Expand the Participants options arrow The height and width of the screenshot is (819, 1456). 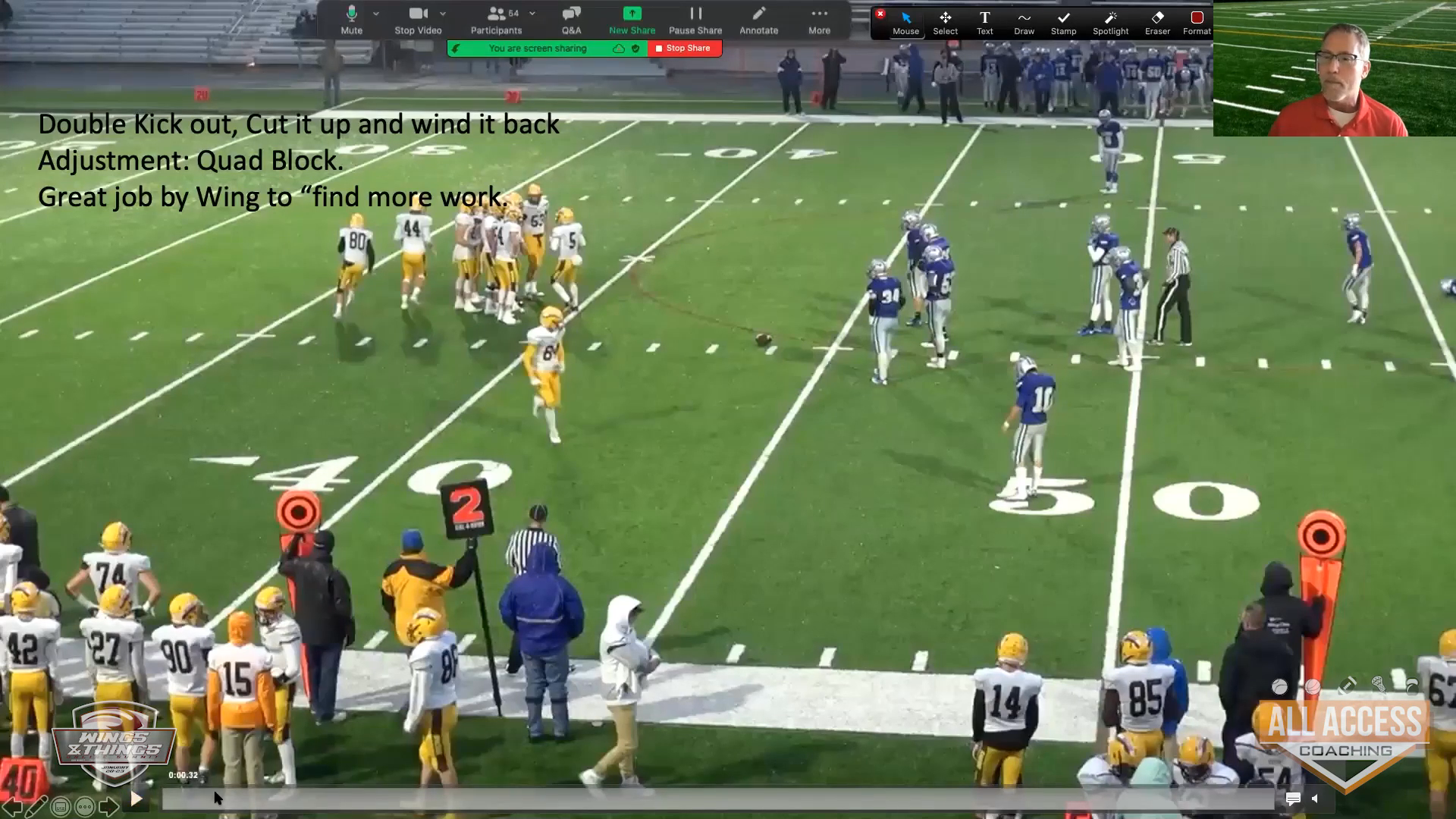tap(532, 14)
